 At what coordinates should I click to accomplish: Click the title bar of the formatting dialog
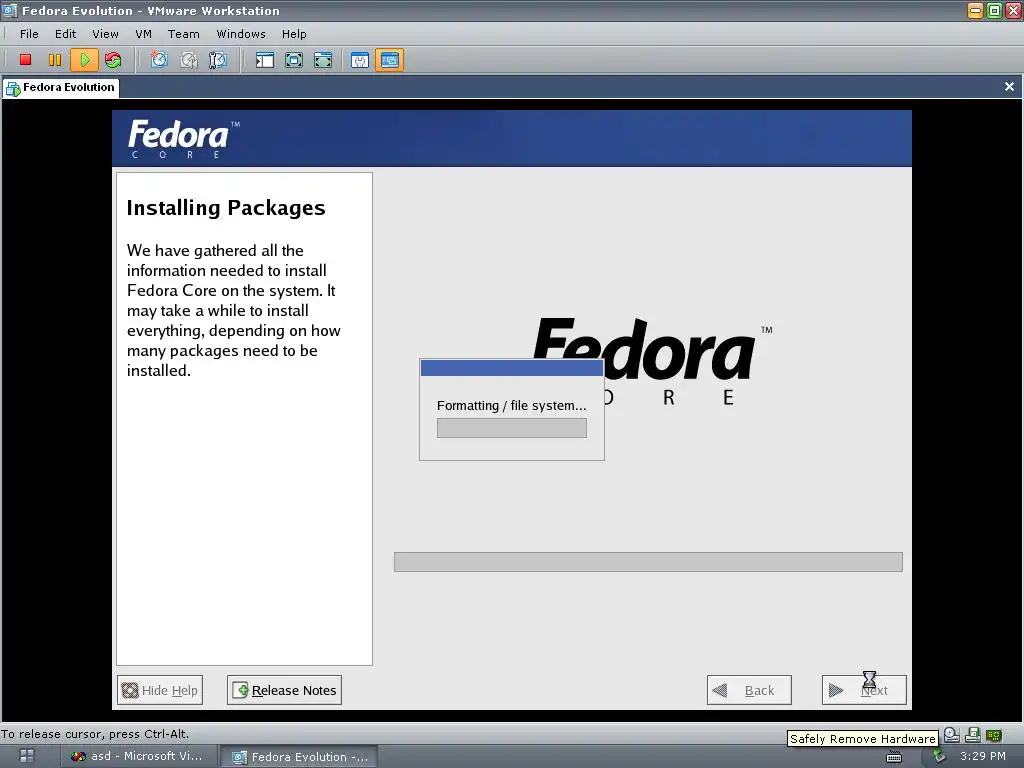pyautogui.click(x=512, y=368)
